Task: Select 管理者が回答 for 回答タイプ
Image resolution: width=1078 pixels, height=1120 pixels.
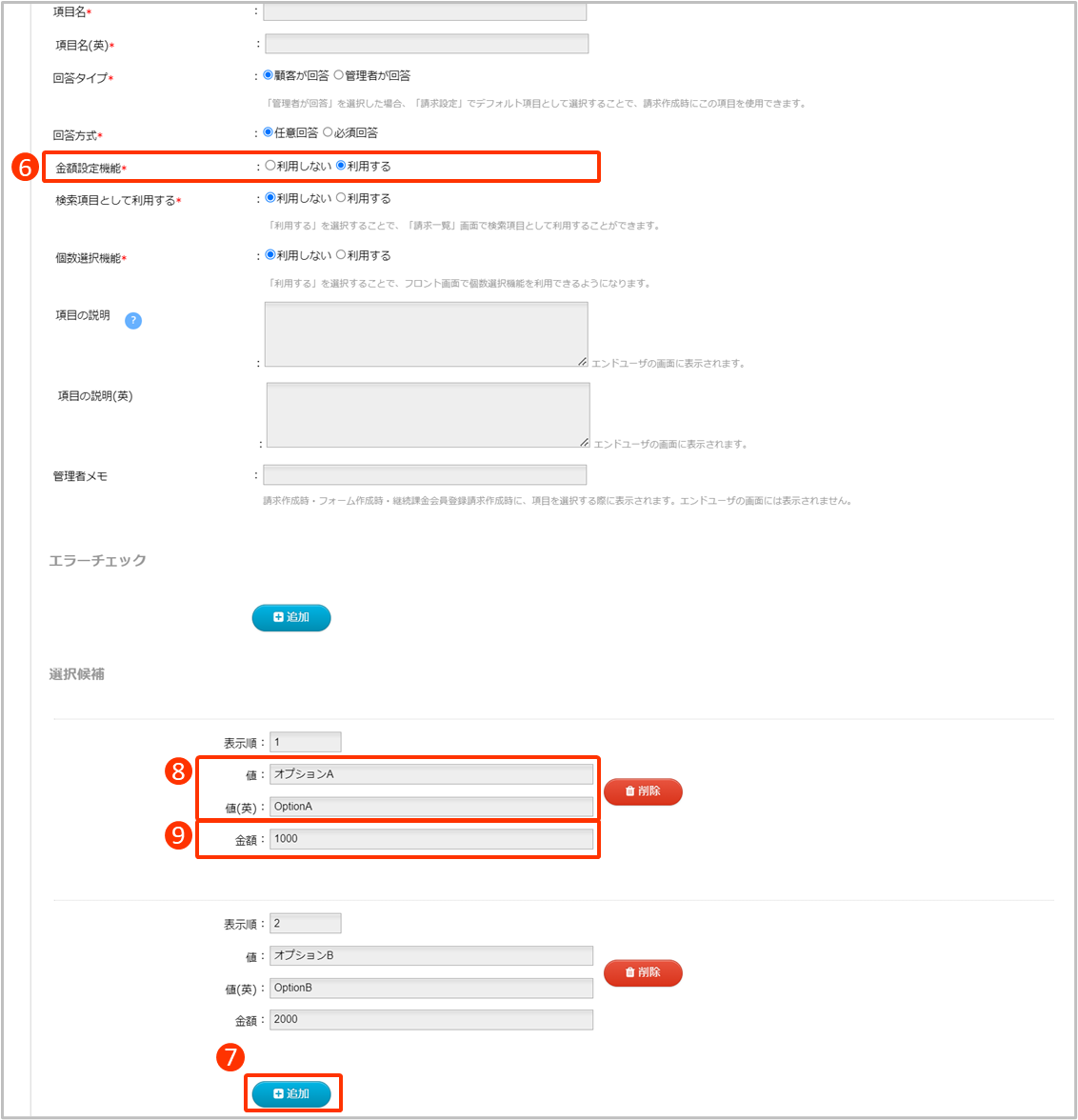Action: (339, 76)
